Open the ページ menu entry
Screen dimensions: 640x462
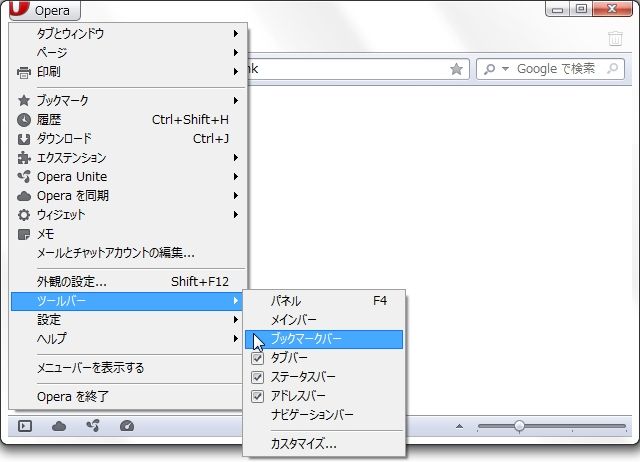[129, 53]
